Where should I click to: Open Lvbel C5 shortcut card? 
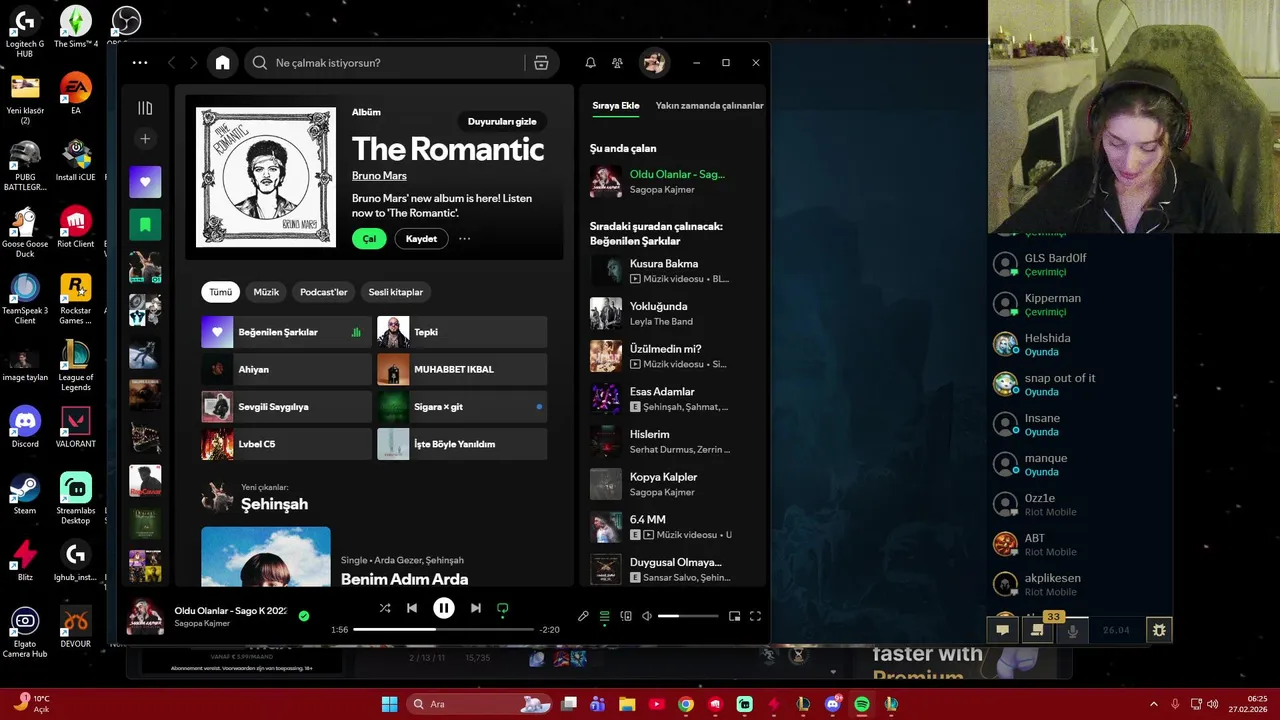click(286, 444)
